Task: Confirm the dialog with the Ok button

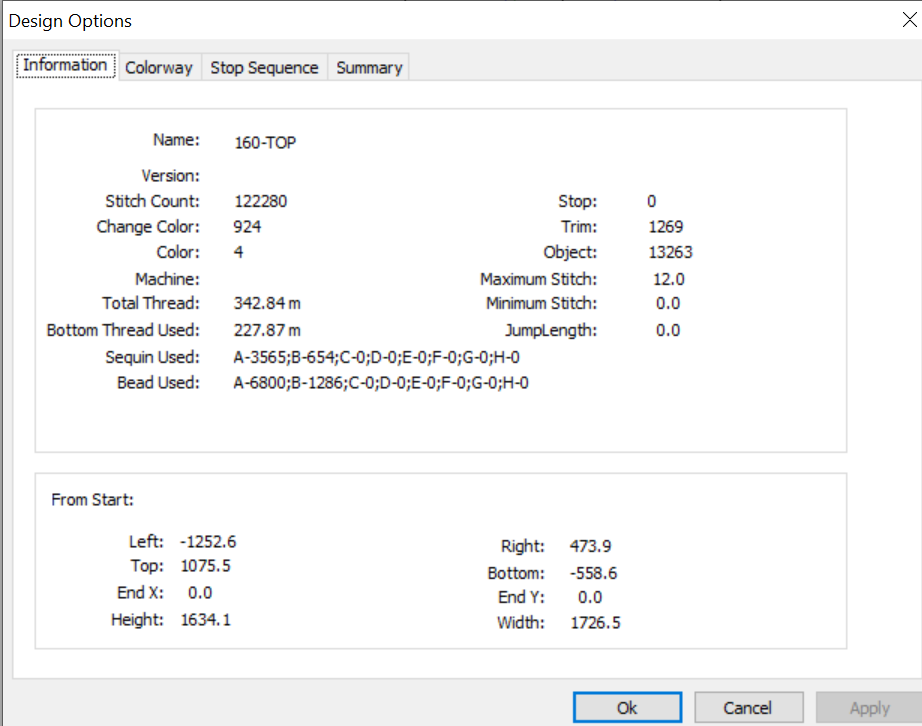Action: 627,707
